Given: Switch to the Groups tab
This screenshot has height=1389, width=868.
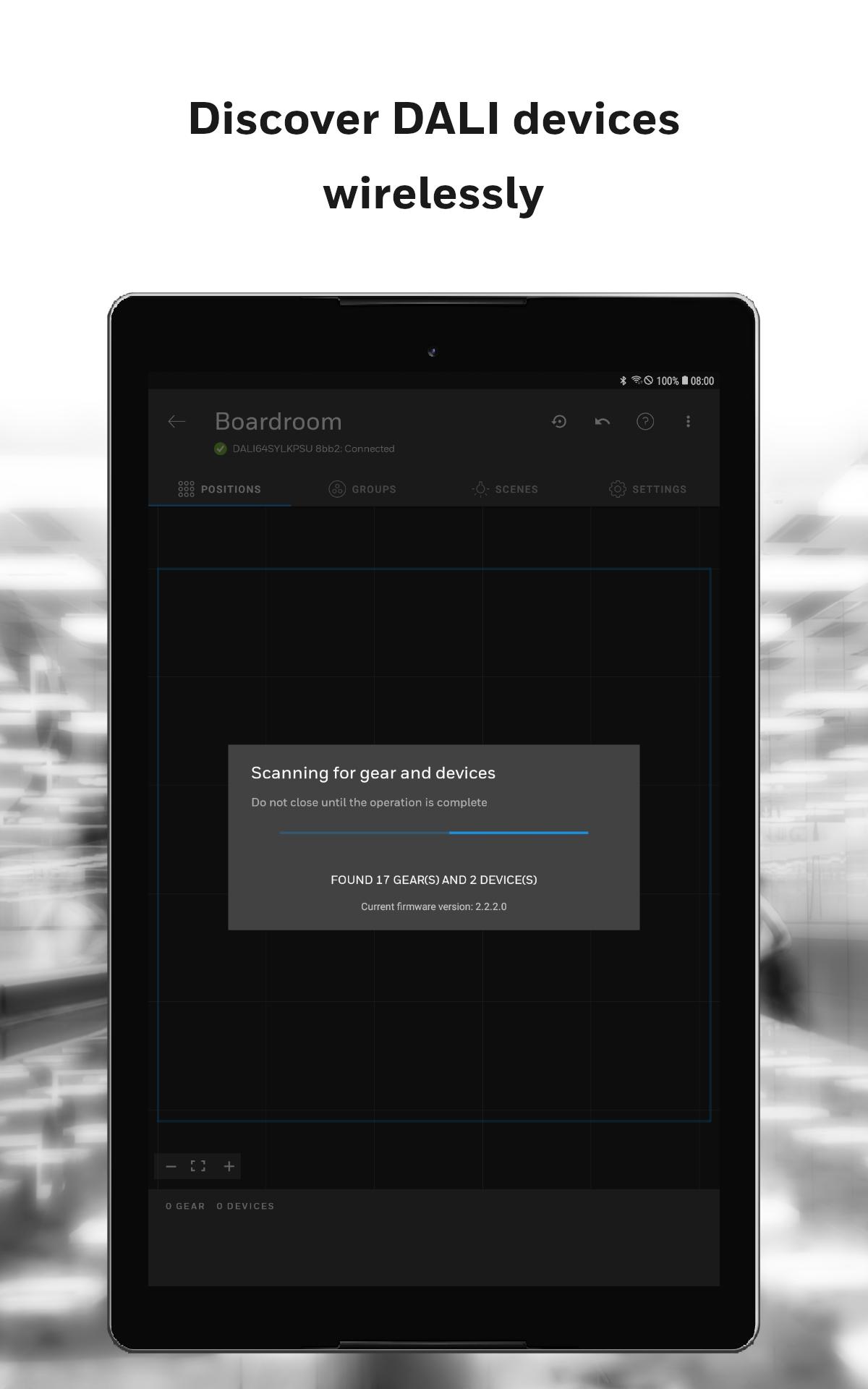Looking at the screenshot, I should point(362,489).
